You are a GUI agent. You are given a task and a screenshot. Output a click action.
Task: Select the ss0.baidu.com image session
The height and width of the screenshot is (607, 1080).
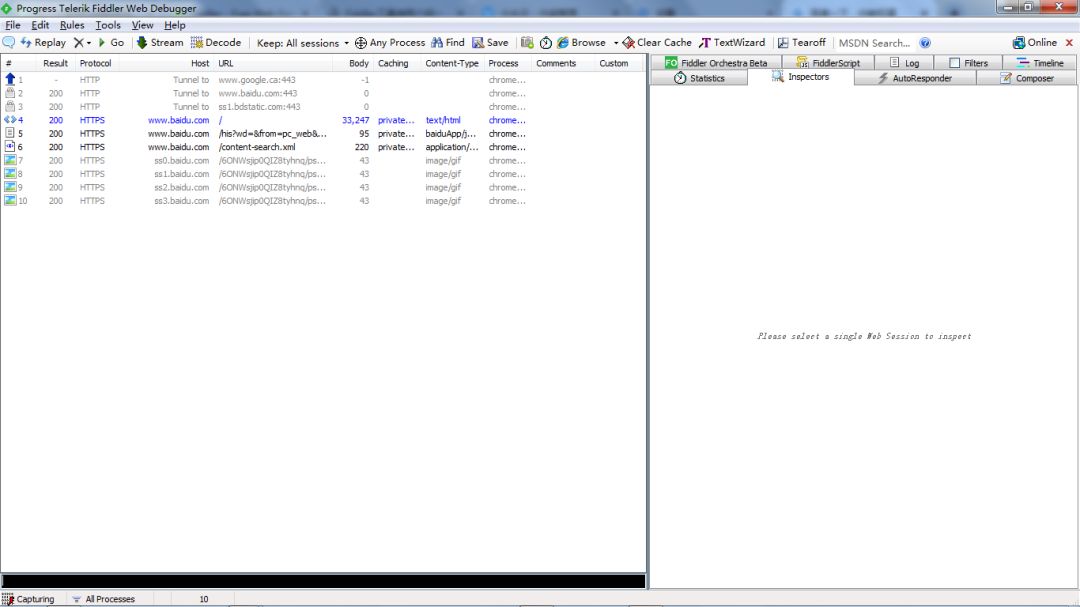[x=323, y=161]
